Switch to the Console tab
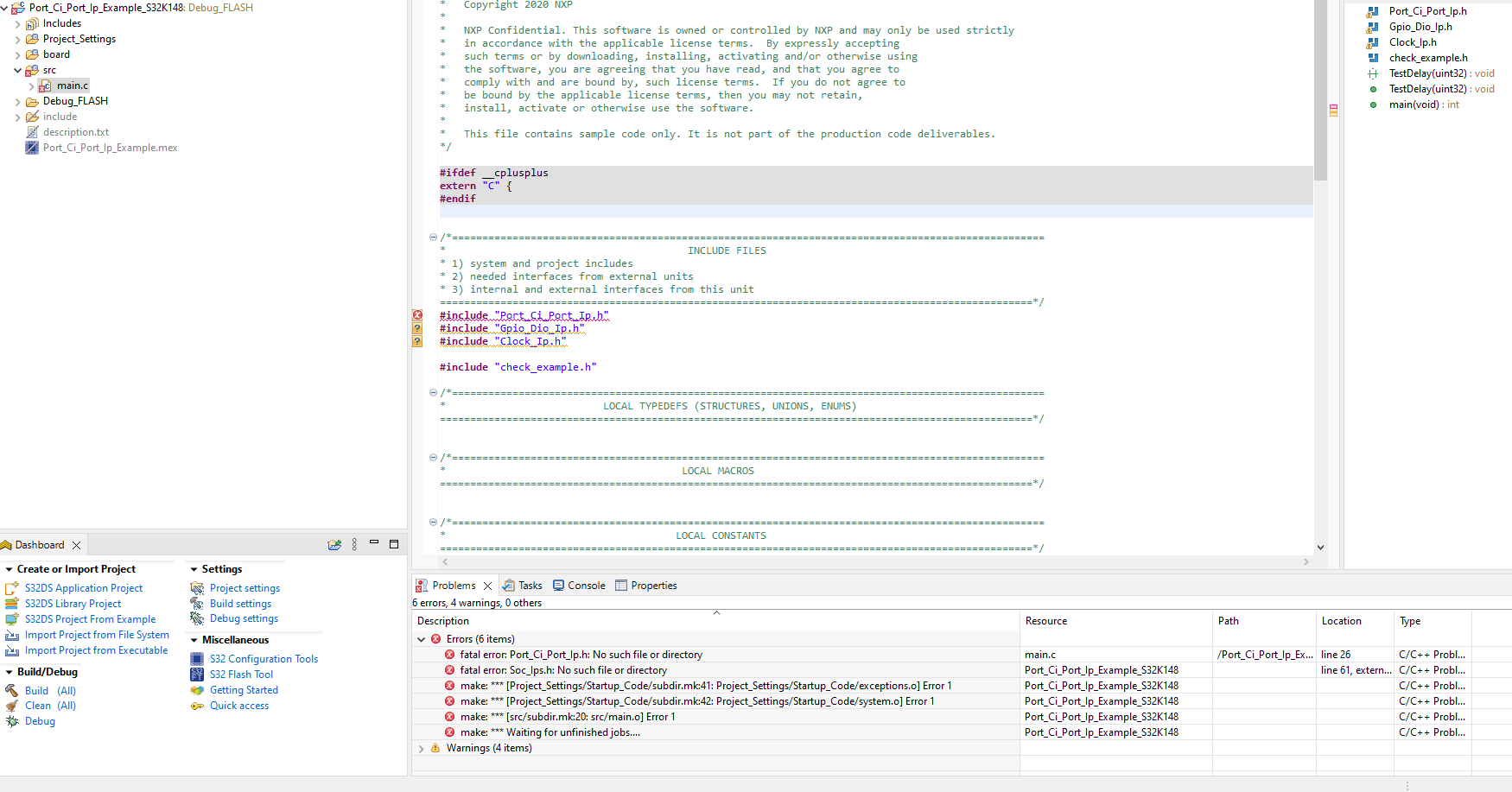 [x=579, y=586]
